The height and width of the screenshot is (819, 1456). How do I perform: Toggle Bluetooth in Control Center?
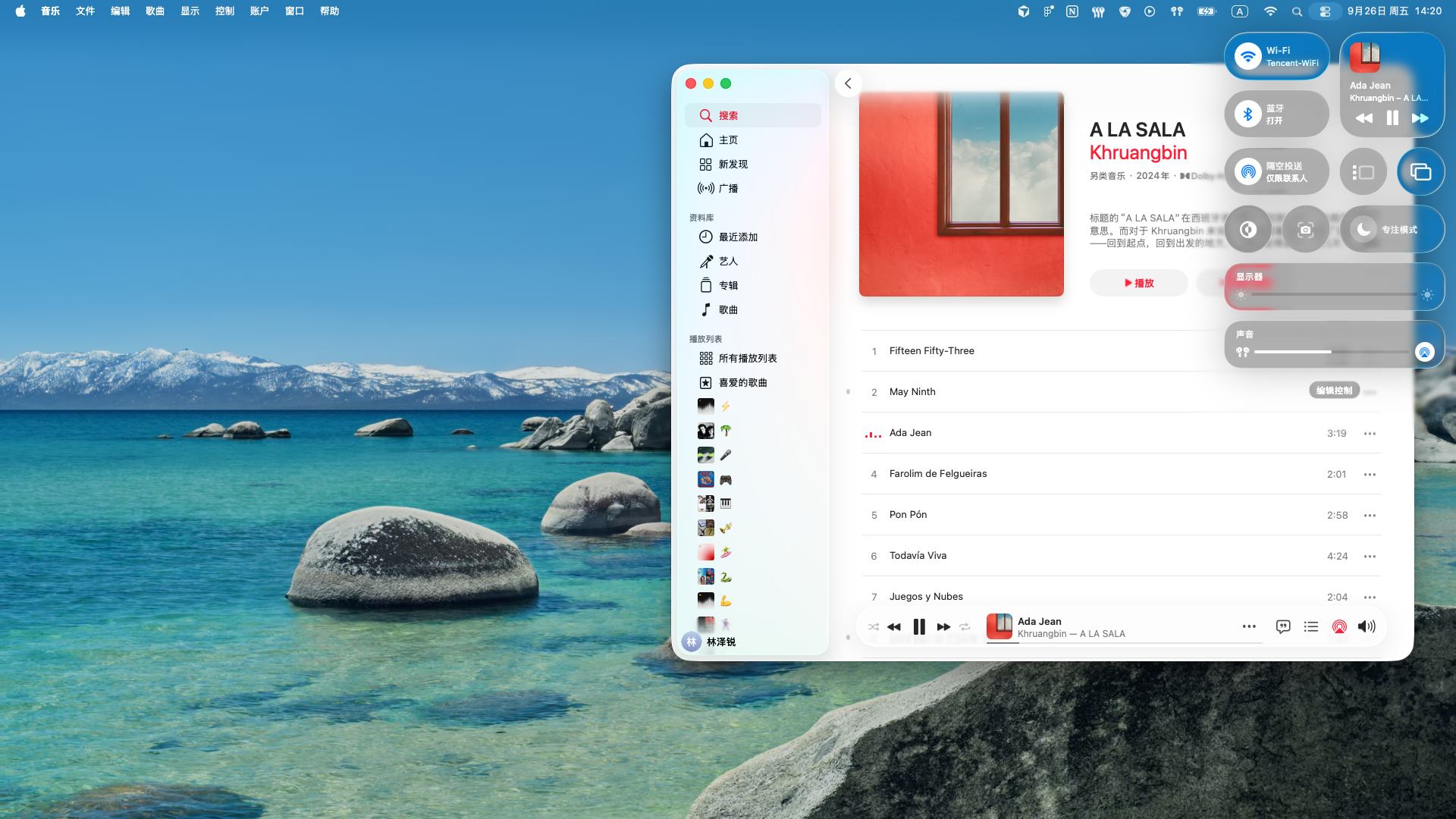point(1247,115)
